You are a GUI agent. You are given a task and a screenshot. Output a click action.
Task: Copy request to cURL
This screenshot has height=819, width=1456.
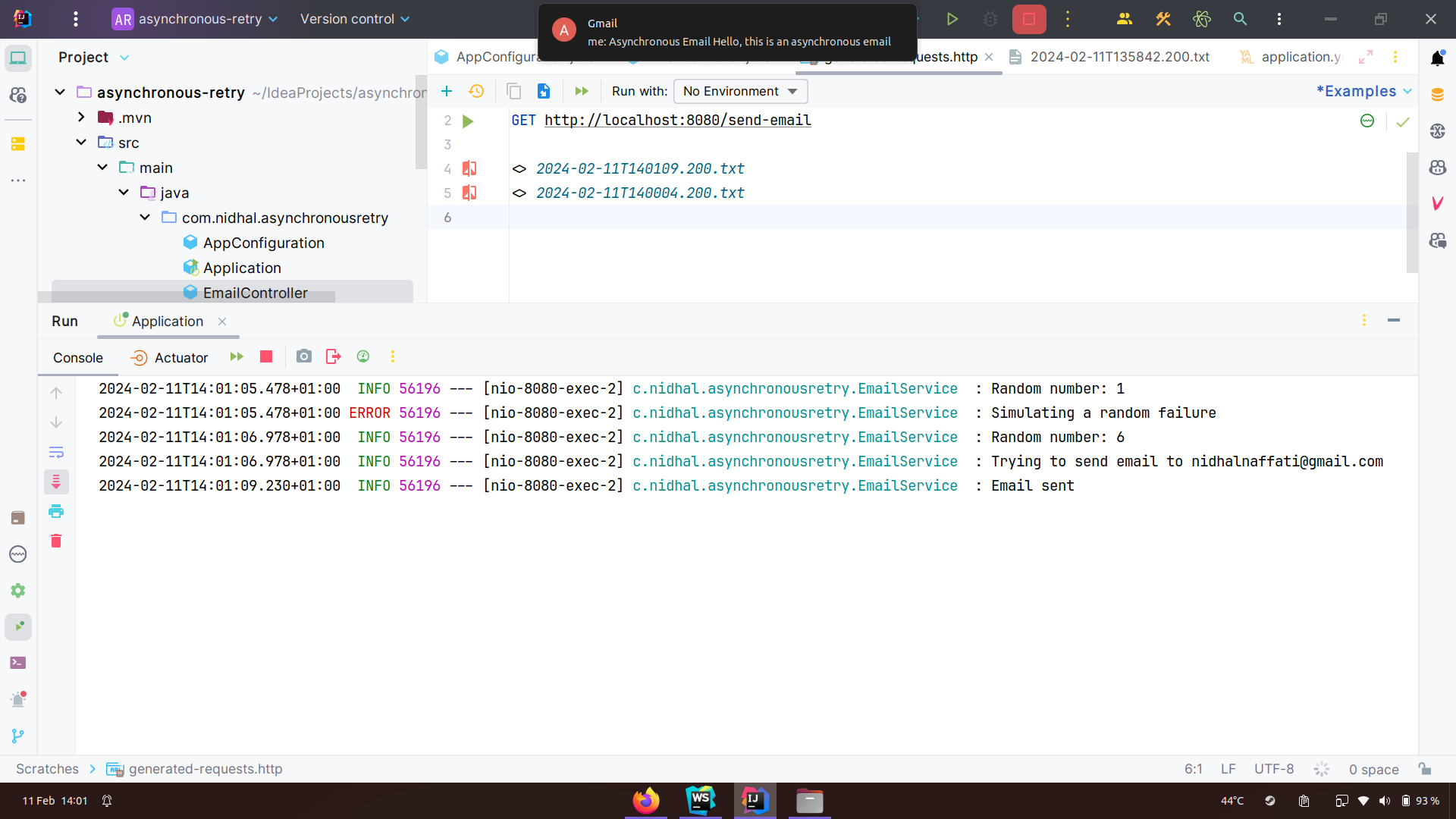514,91
